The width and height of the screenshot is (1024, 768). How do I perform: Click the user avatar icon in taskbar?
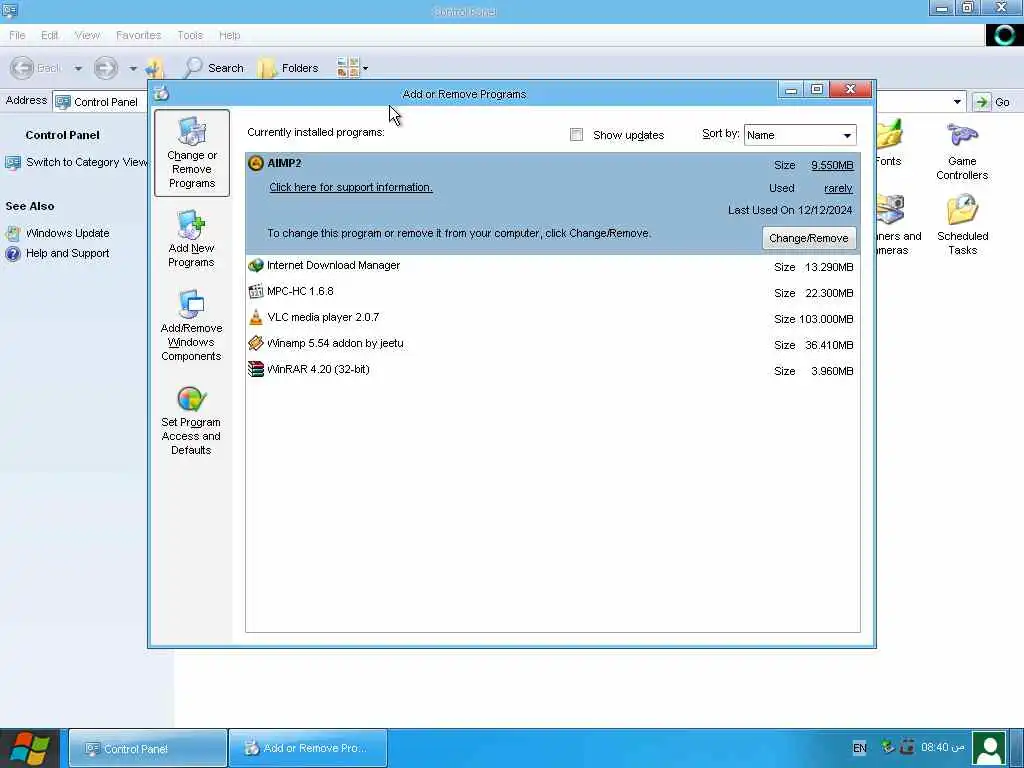(x=989, y=748)
